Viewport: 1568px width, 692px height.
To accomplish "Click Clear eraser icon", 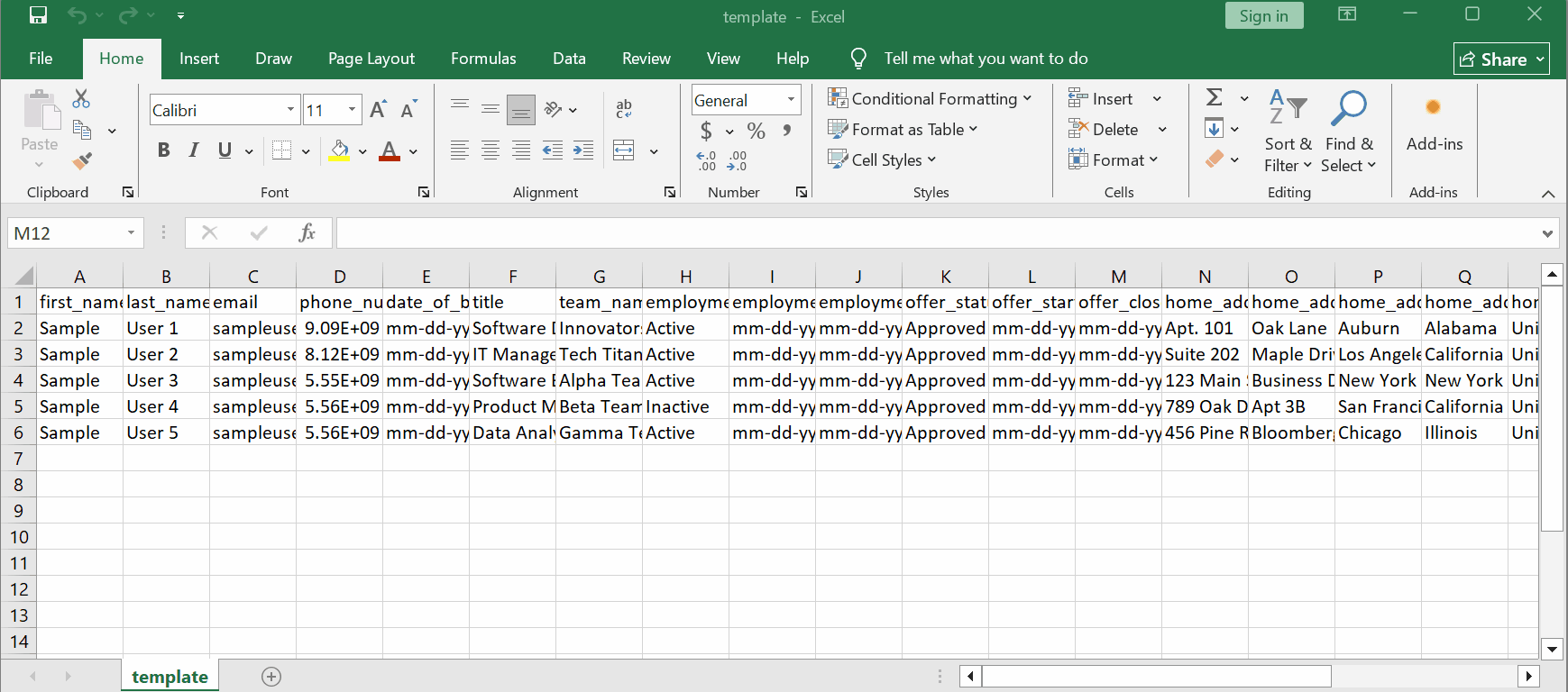I will [1215, 159].
